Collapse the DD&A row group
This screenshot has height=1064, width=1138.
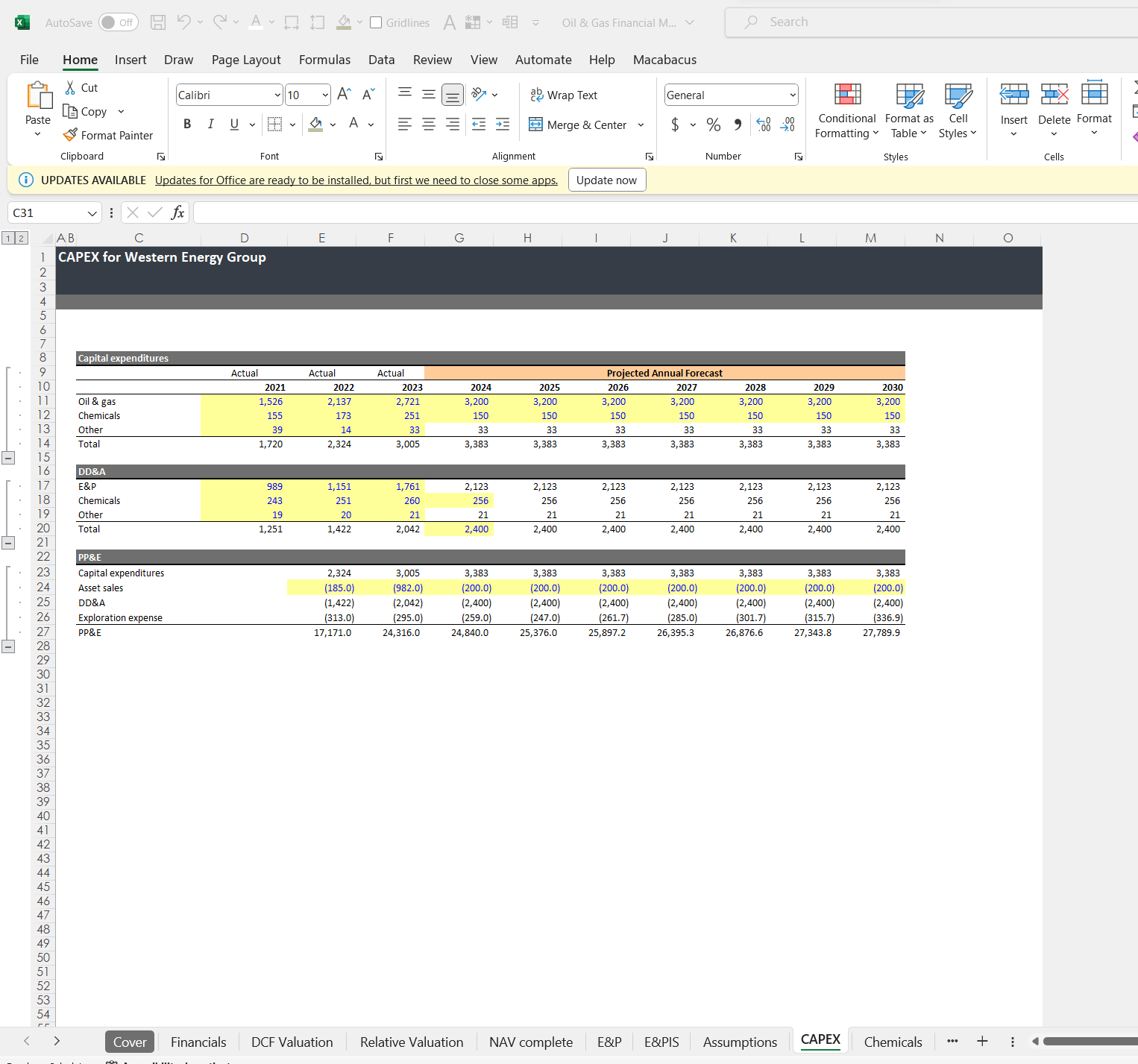click(8, 542)
